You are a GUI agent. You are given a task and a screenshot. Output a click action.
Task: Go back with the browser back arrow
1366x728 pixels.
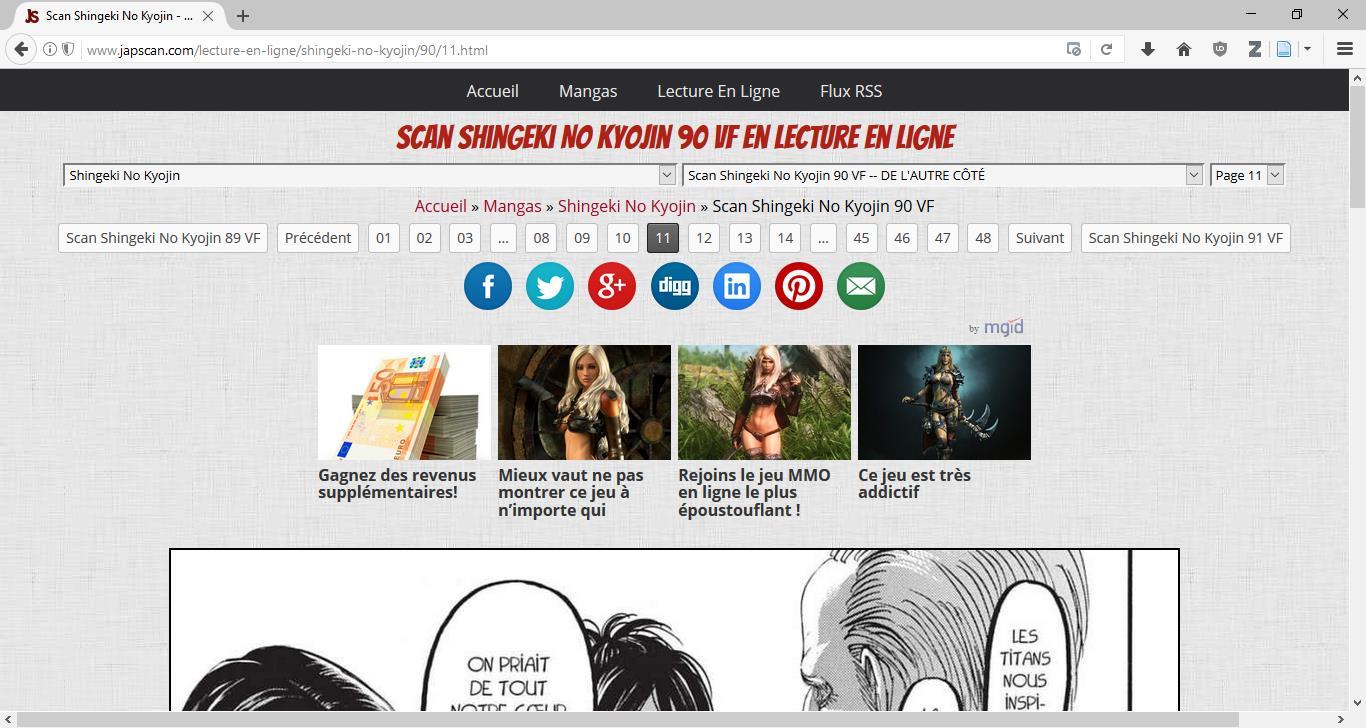tap(21, 49)
